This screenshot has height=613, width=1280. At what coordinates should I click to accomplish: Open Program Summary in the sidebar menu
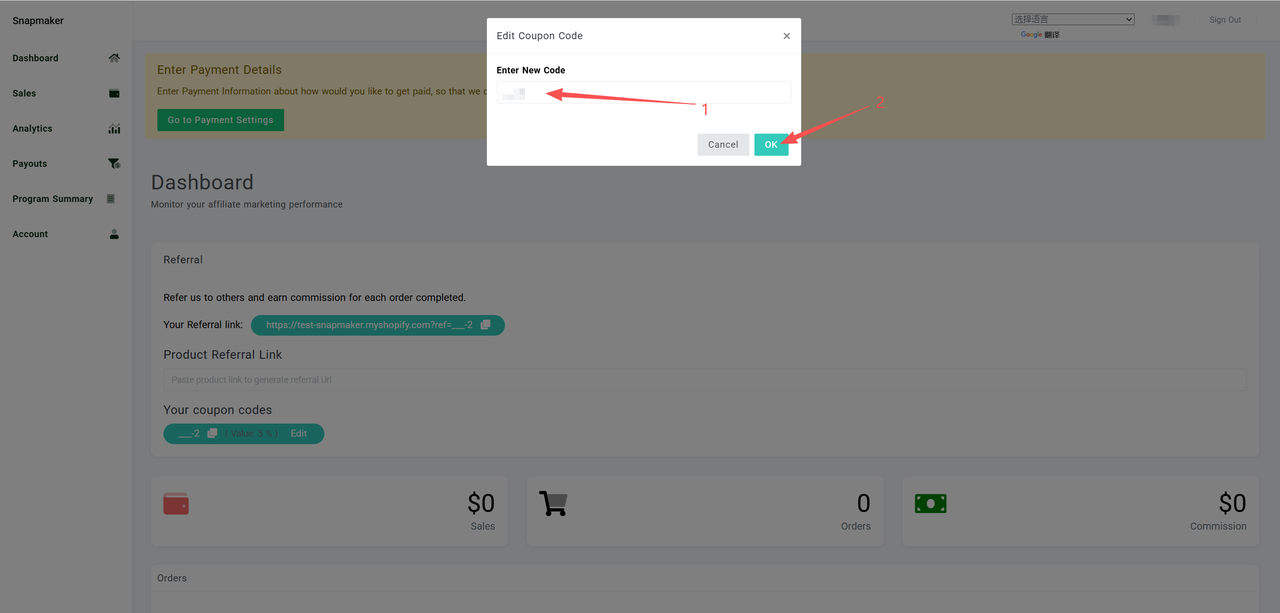point(53,199)
